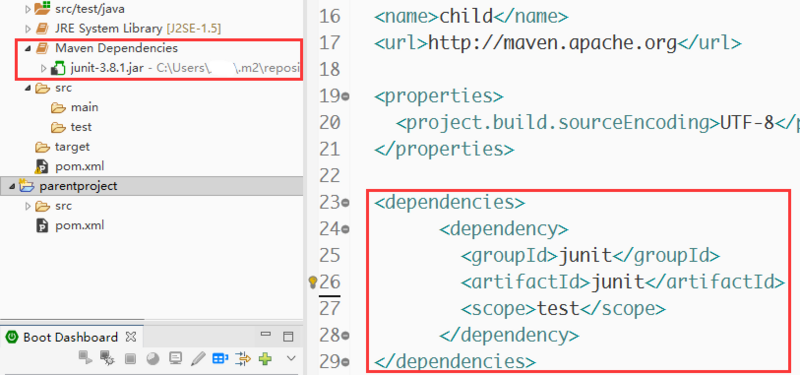Open the console monitor icon in Boot Dashboard
The height and width of the screenshot is (375, 800).
pos(176,359)
